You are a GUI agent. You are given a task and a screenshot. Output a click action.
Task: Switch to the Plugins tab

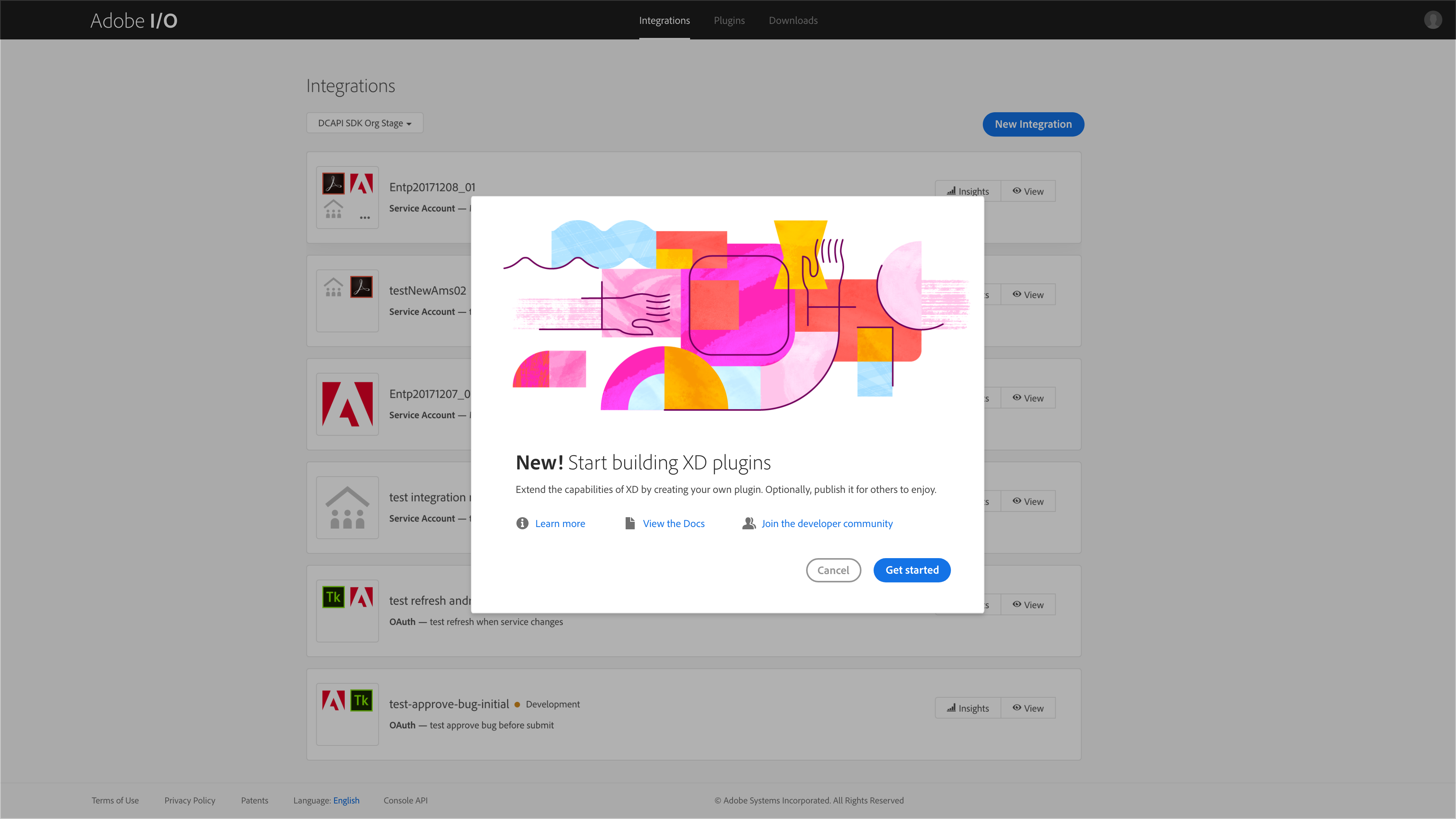pos(729,20)
